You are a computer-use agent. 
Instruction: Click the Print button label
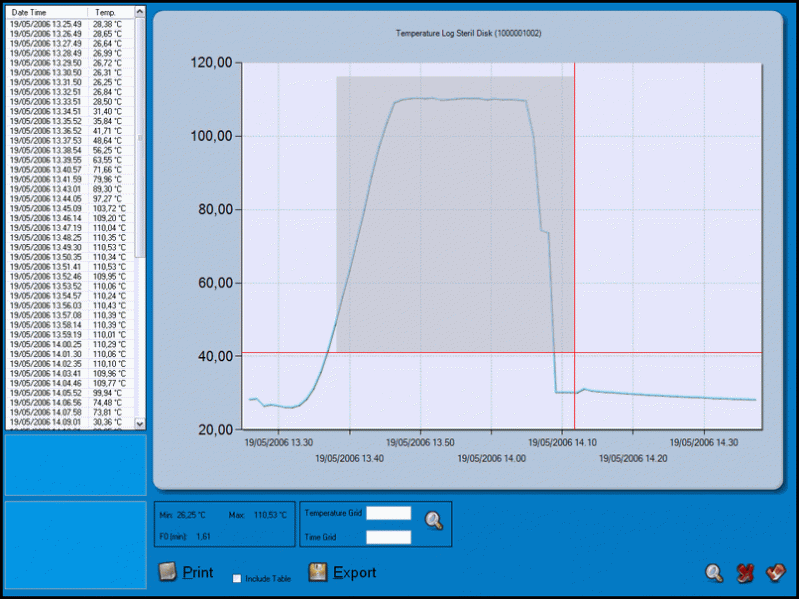198,573
